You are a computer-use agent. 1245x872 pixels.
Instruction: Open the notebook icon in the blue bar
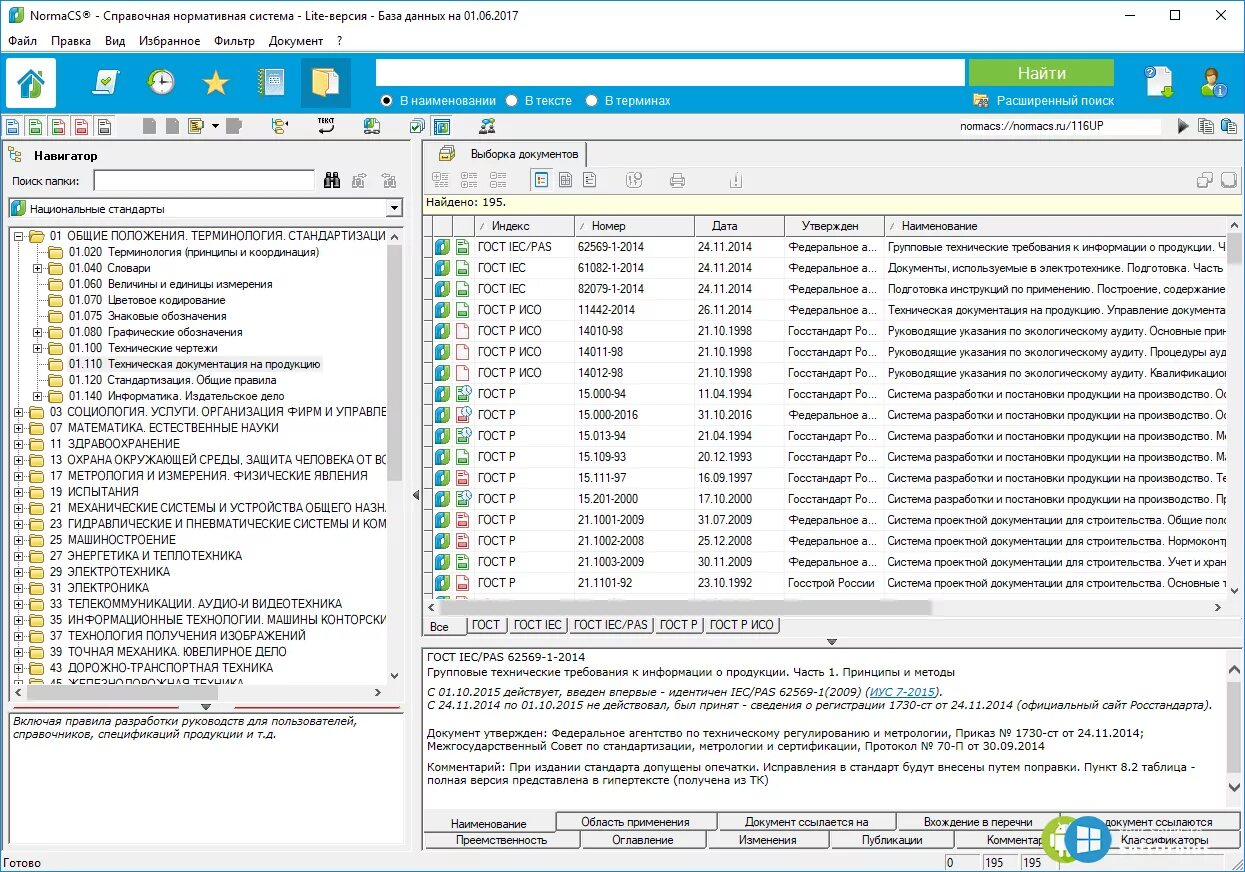click(271, 82)
